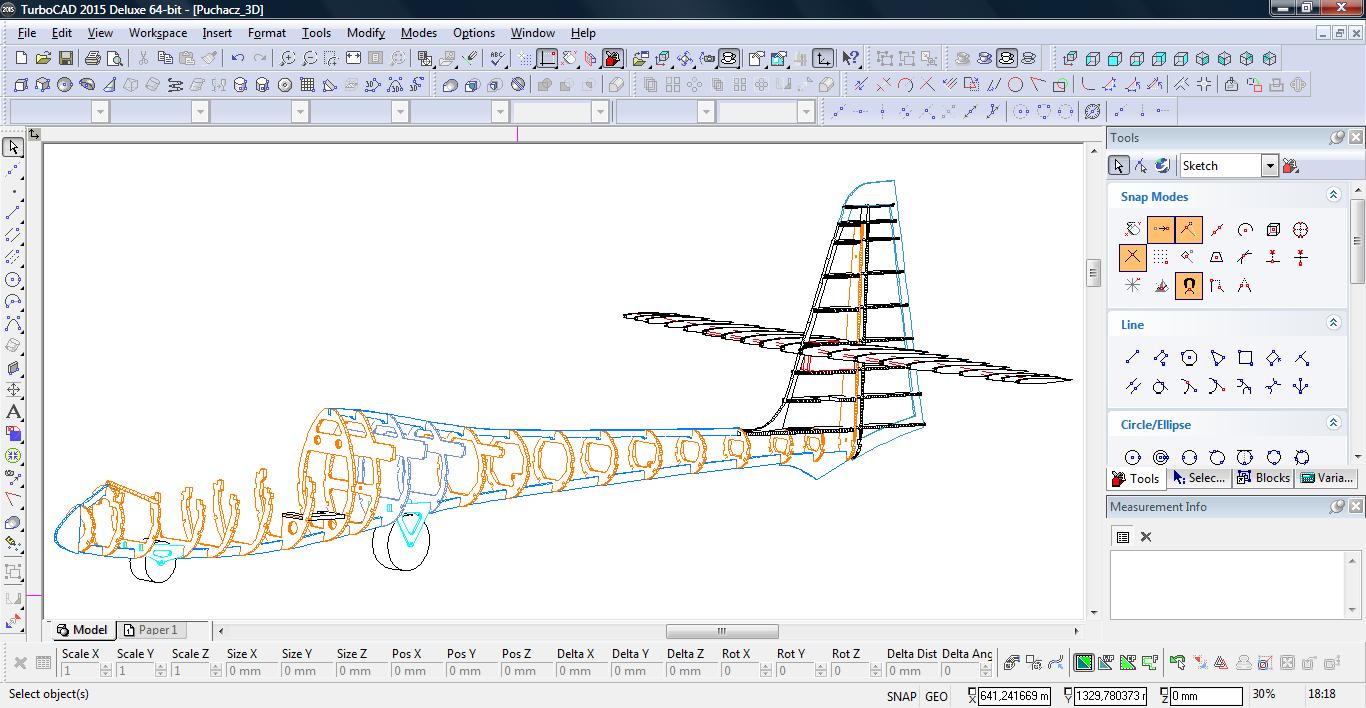
Task: Collapse the Snap Modes section
Action: click(1333, 196)
